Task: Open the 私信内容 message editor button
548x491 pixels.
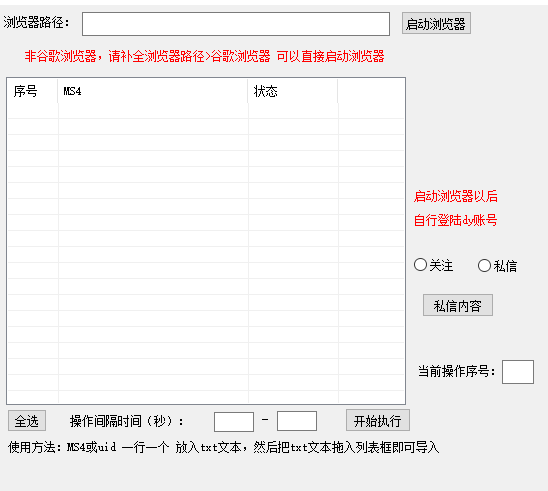Action: tap(458, 305)
